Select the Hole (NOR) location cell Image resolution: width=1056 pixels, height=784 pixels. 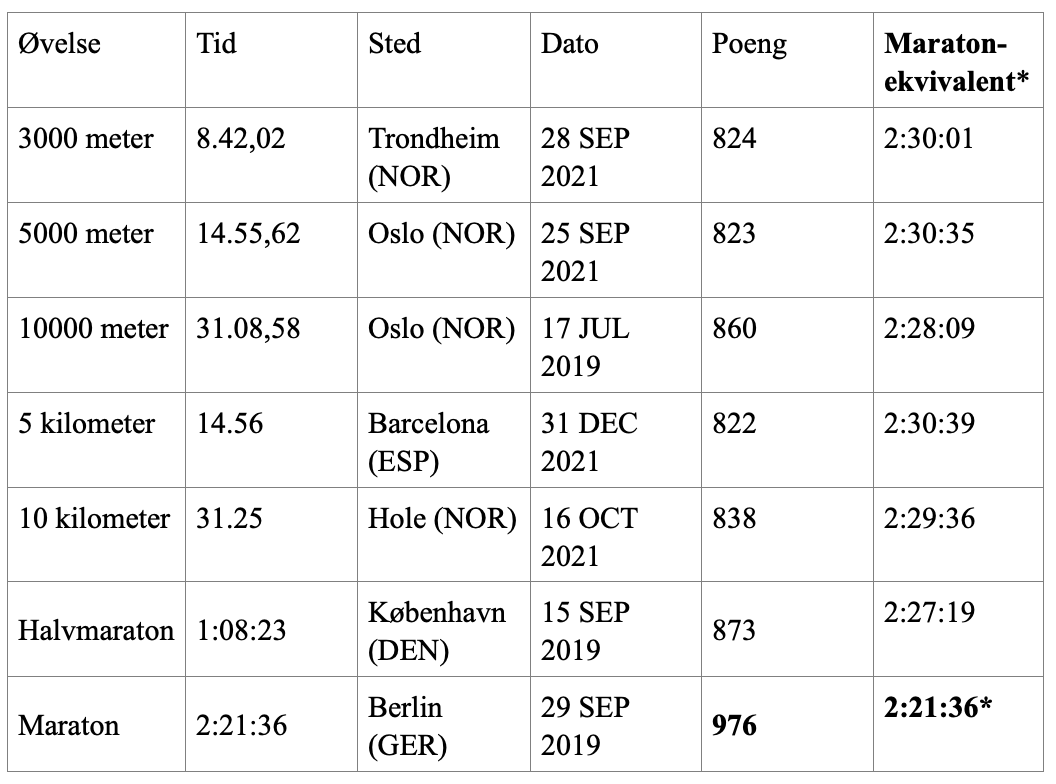click(441, 519)
